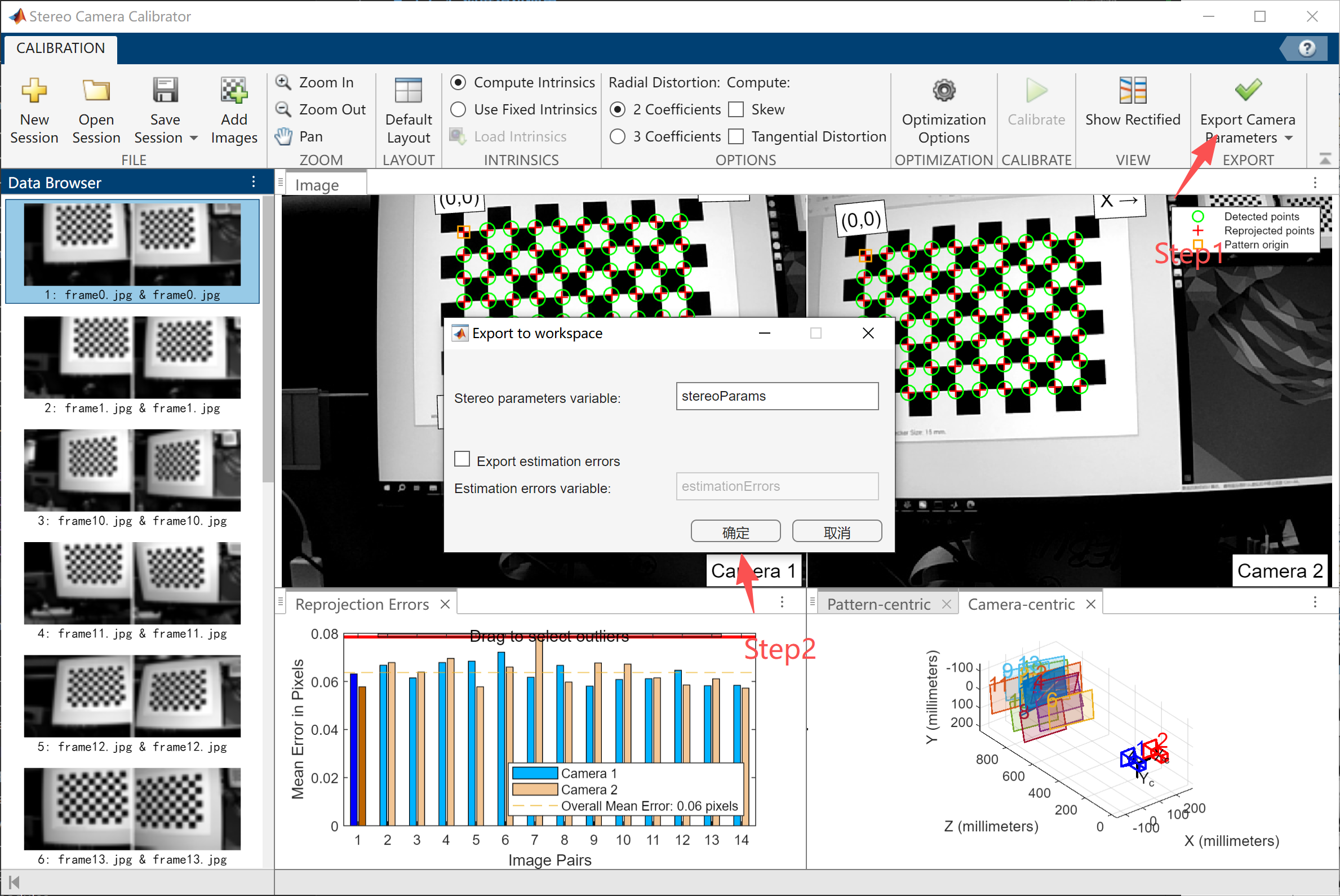The width and height of the screenshot is (1340, 896).
Task: Switch to the Pattern-centric tab
Action: [x=878, y=604]
